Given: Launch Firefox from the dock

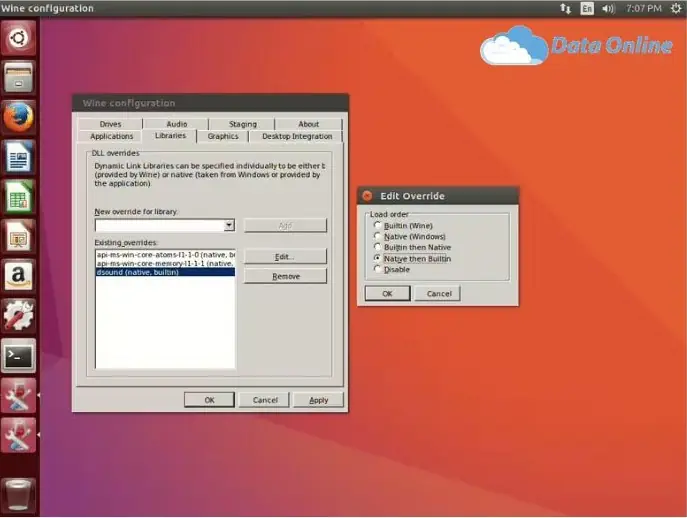Looking at the screenshot, I should (18, 117).
